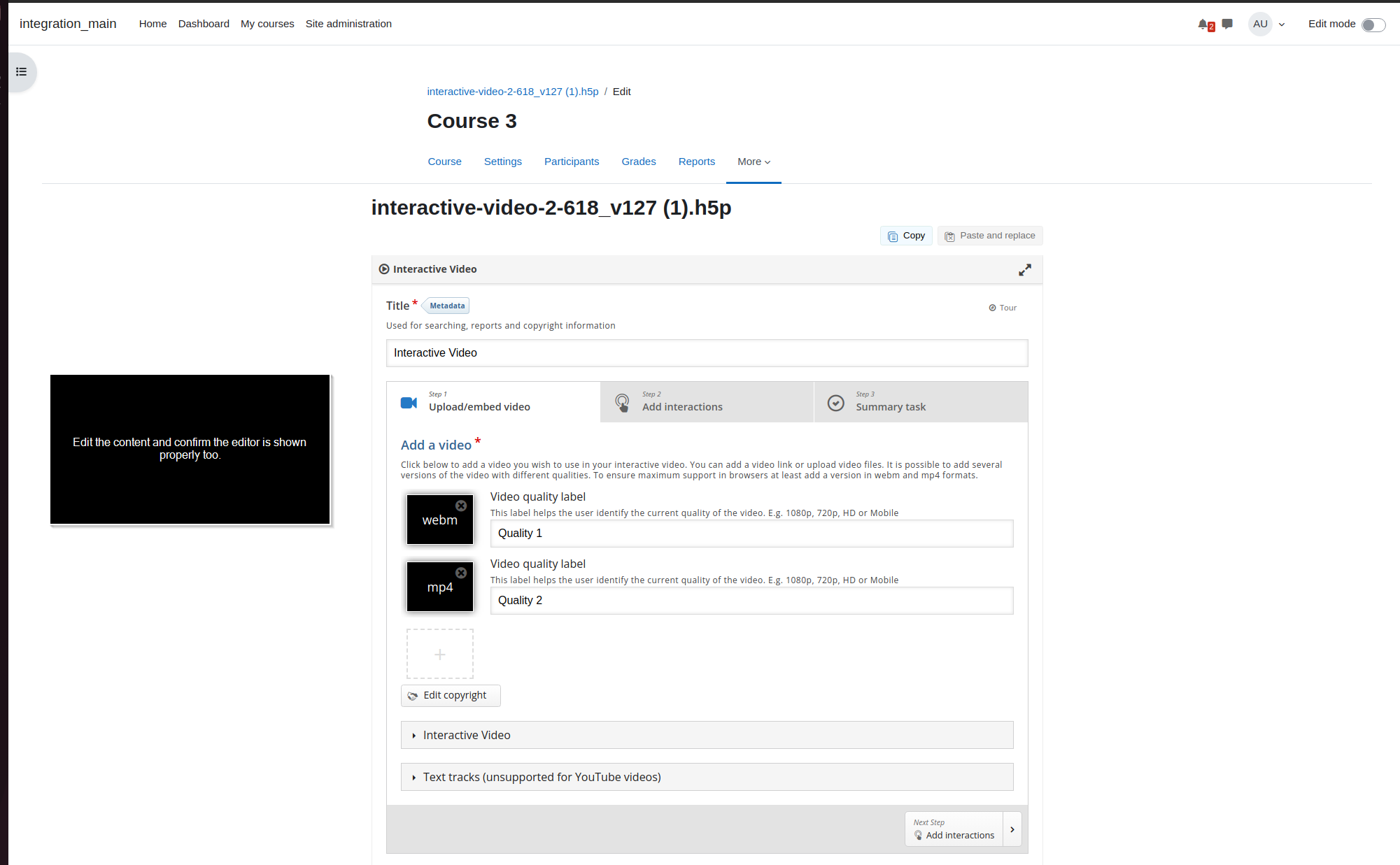Click the Add interactions touch icon
Screen dimensions: 1400x865
click(622, 403)
